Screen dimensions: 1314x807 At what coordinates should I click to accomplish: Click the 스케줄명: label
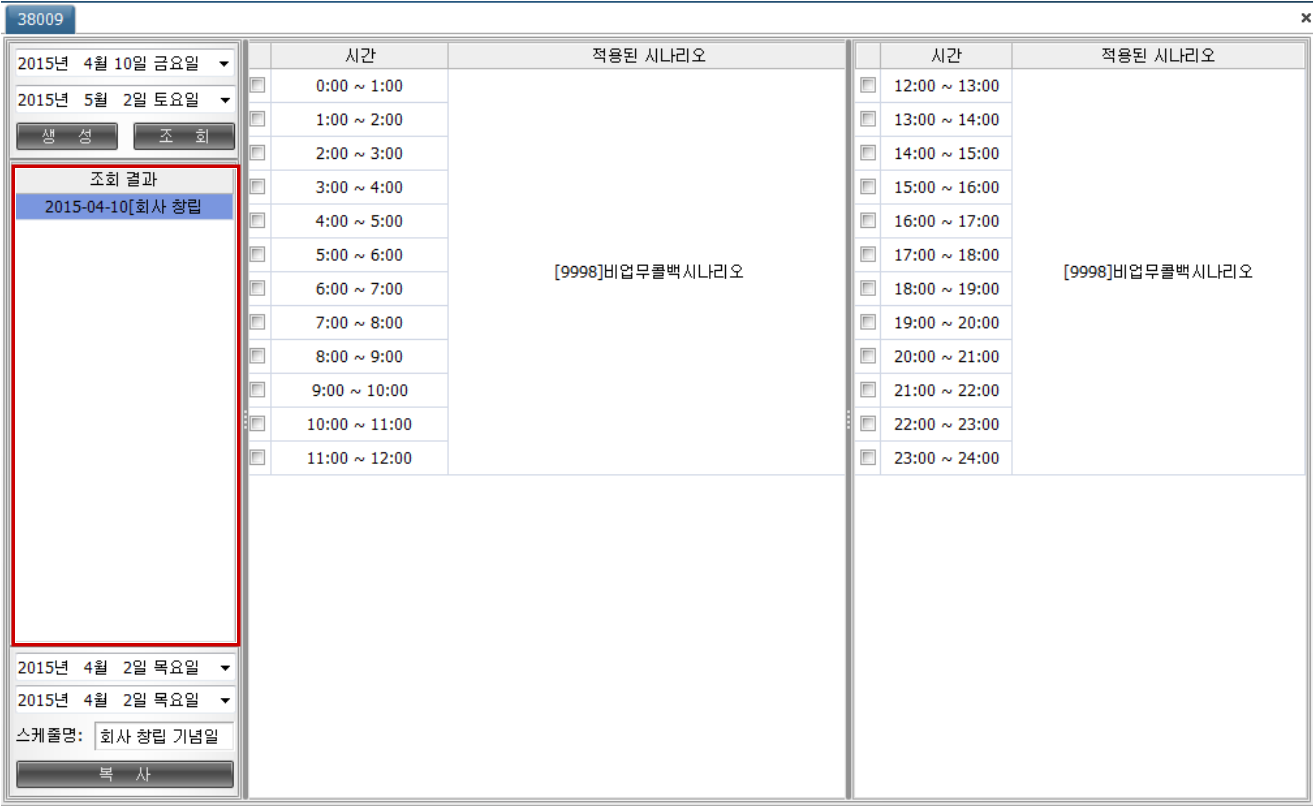click(51, 737)
